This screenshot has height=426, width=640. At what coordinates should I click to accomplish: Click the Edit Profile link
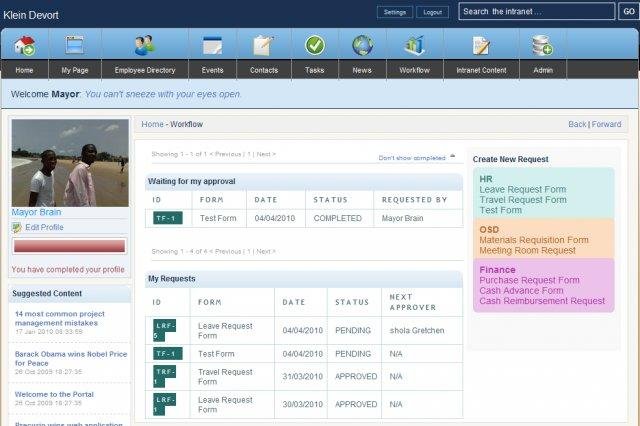pyautogui.click(x=44, y=227)
